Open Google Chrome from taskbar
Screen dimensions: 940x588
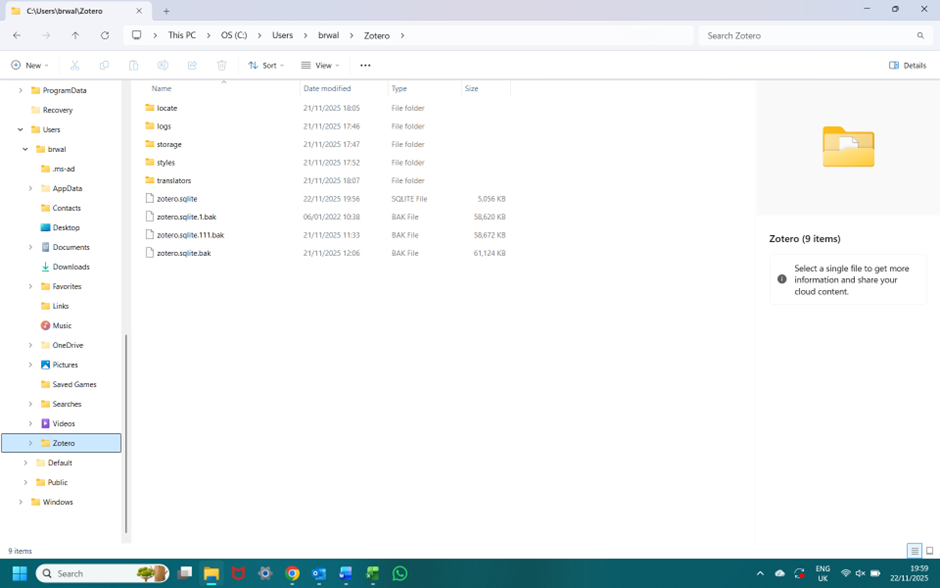(293, 574)
